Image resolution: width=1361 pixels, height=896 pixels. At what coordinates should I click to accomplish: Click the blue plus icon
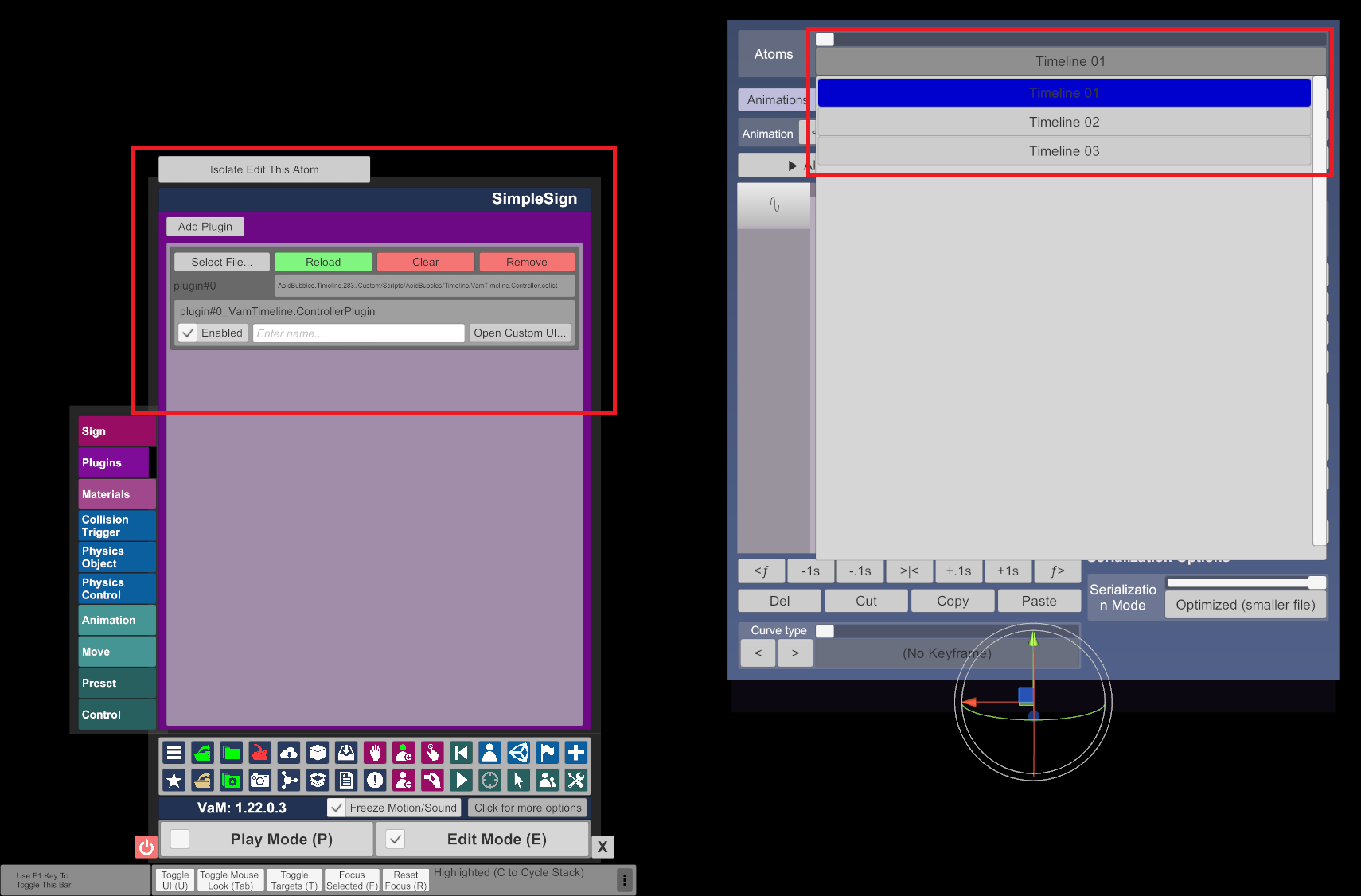575,753
